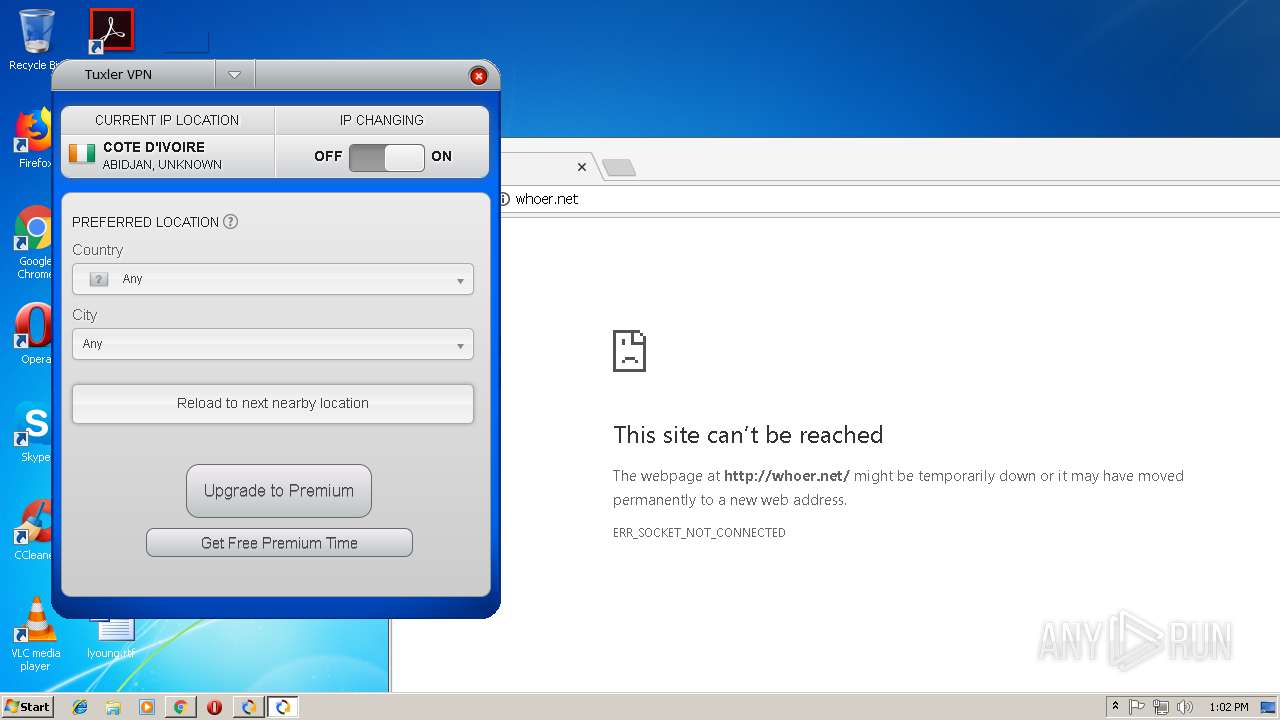
Task: Open the Tuxler VPN menu dropdown arrow
Action: coord(235,75)
